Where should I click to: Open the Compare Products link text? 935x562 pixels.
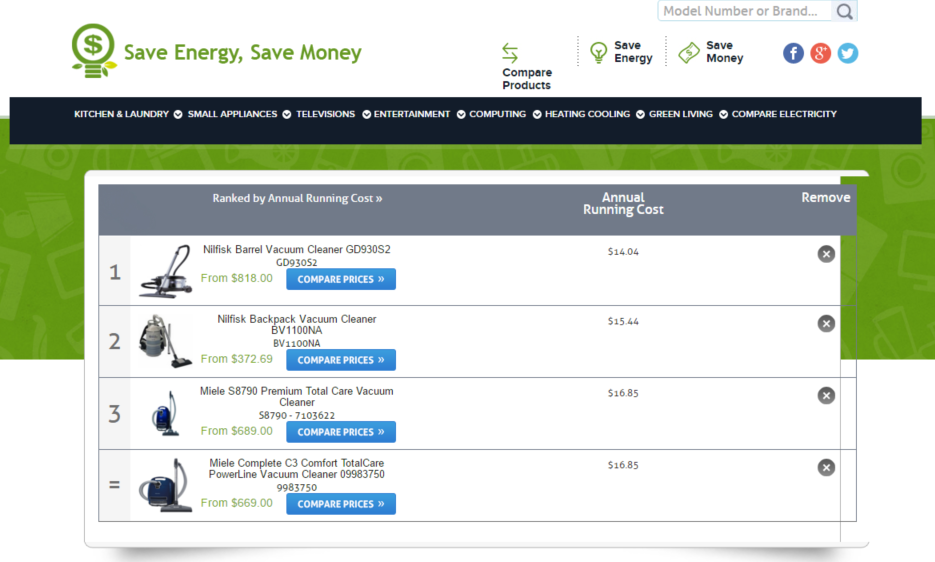coord(527,79)
